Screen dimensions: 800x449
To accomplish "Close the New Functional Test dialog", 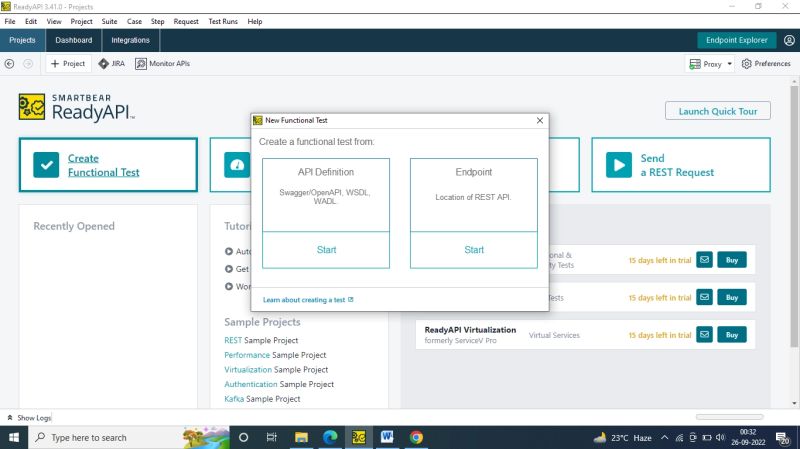I will click(540, 120).
